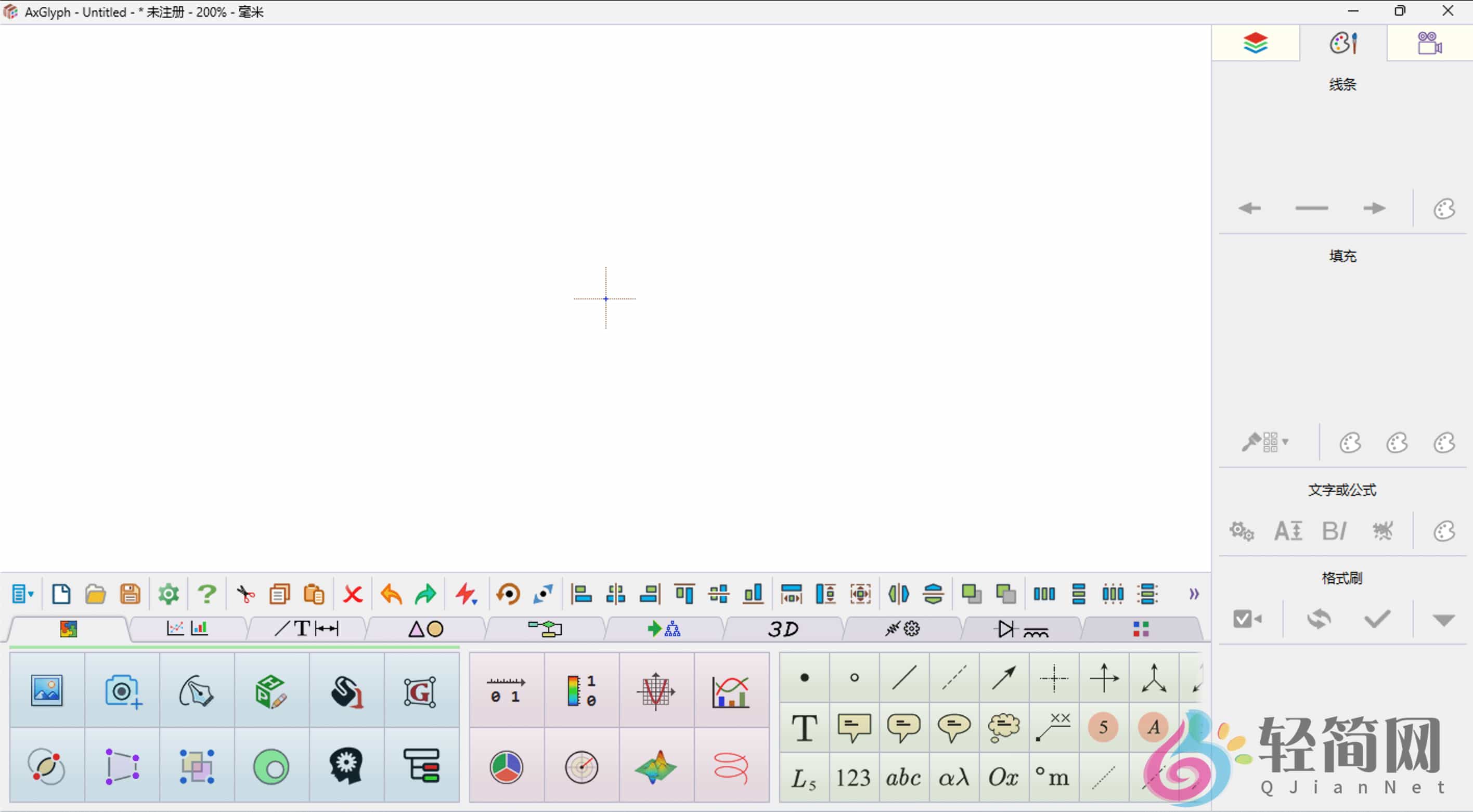Select the insert image tool

[47, 689]
